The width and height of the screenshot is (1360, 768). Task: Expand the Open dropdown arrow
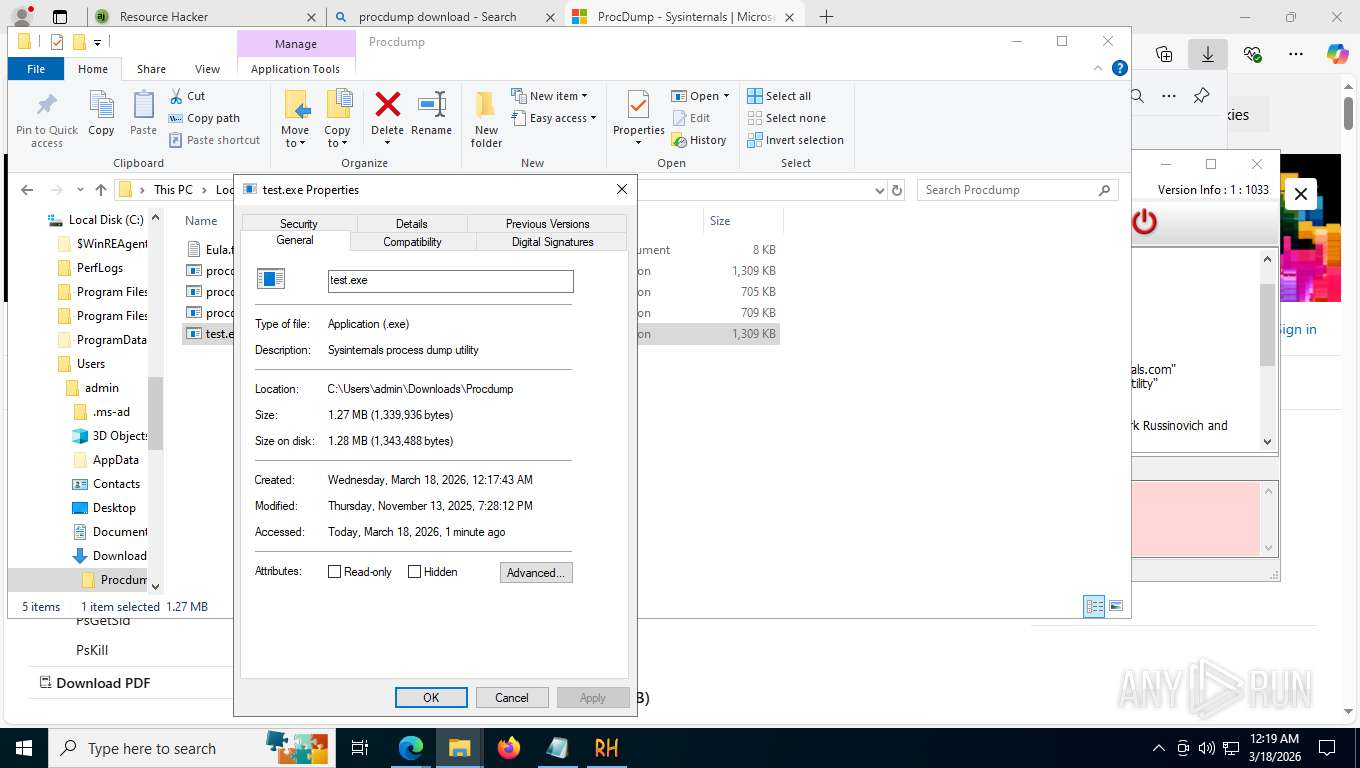[726, 96]
